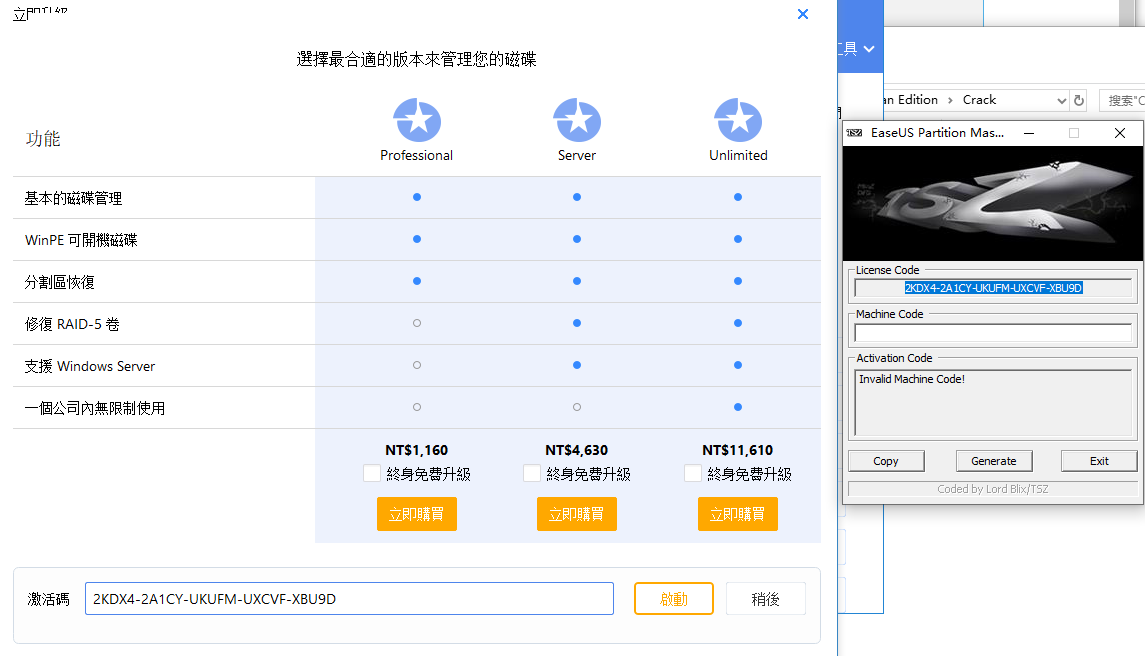Screen dimensions: 1145x656
Task: Click the License Code field in keygen
Action: coord(993,288)
